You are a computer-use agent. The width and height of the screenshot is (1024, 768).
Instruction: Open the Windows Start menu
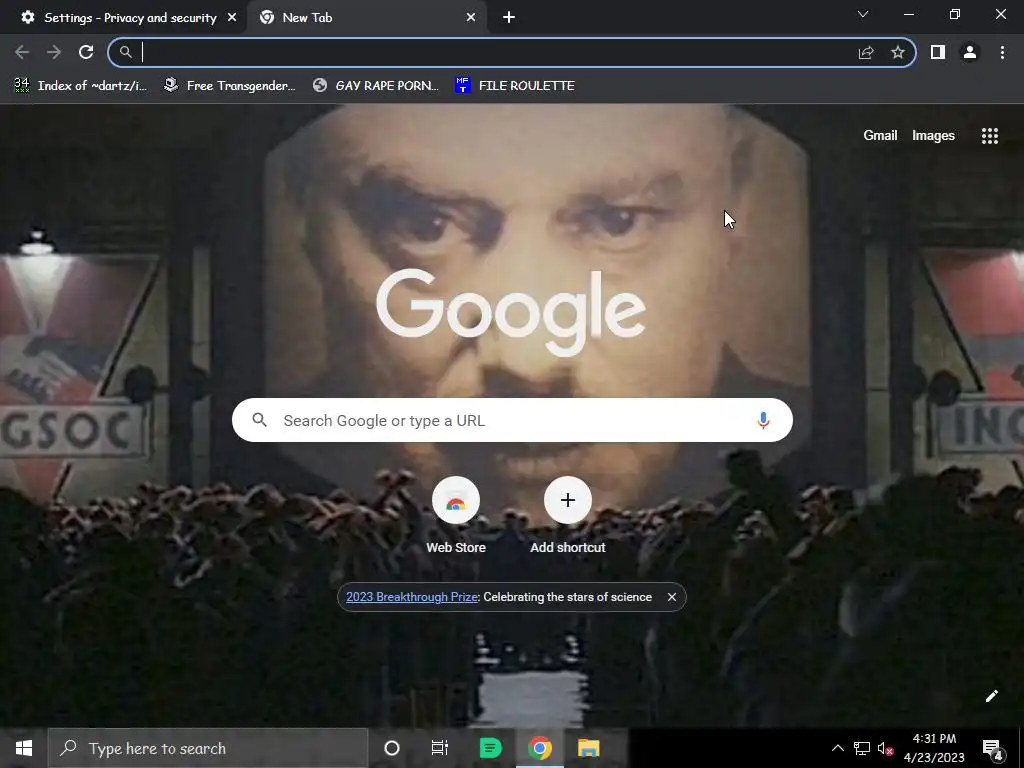24,748
